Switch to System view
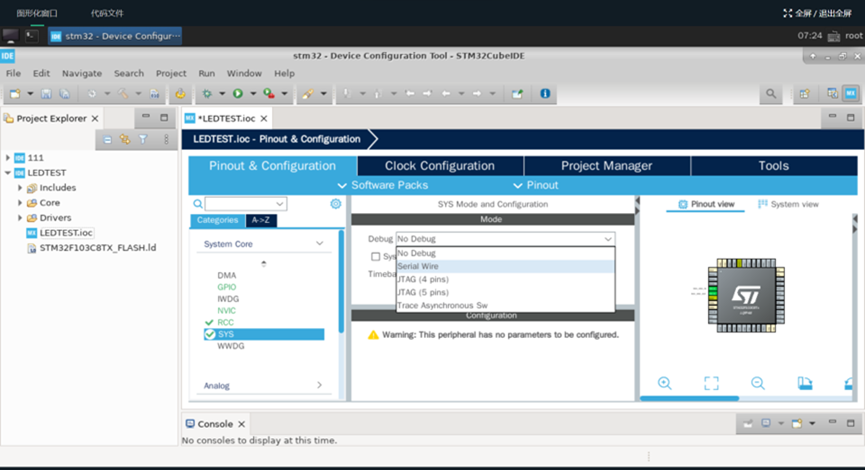 coord(788,204)
